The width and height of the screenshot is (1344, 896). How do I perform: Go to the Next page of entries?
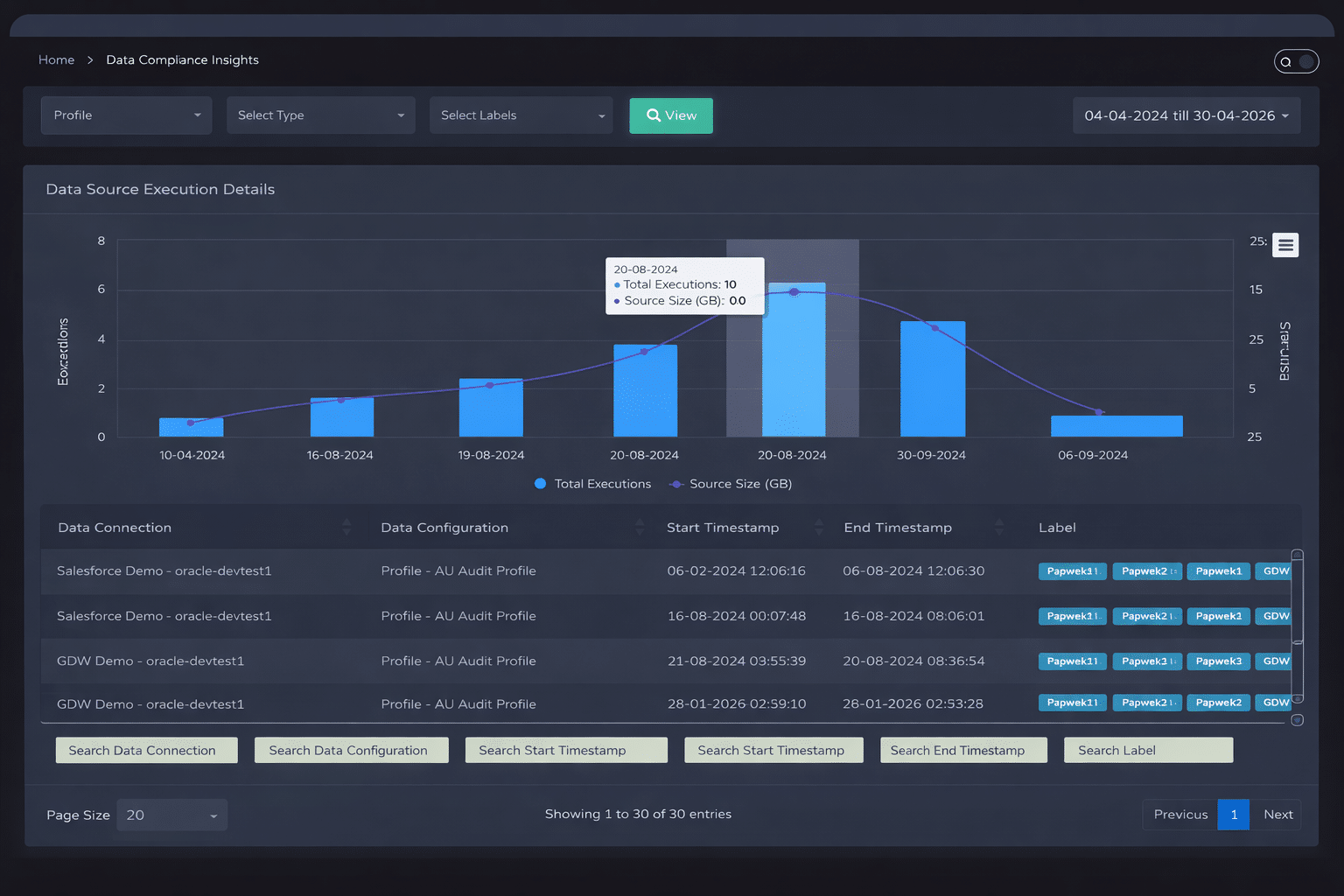[1277, 815]
